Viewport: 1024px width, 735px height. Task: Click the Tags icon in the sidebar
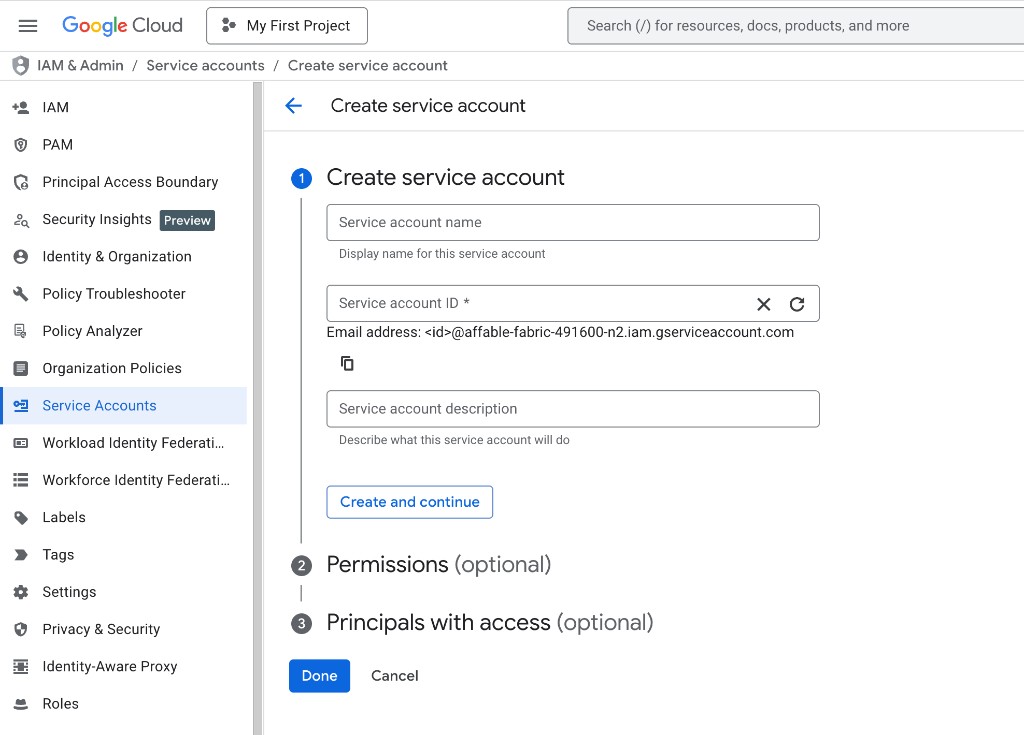(22, 554)
